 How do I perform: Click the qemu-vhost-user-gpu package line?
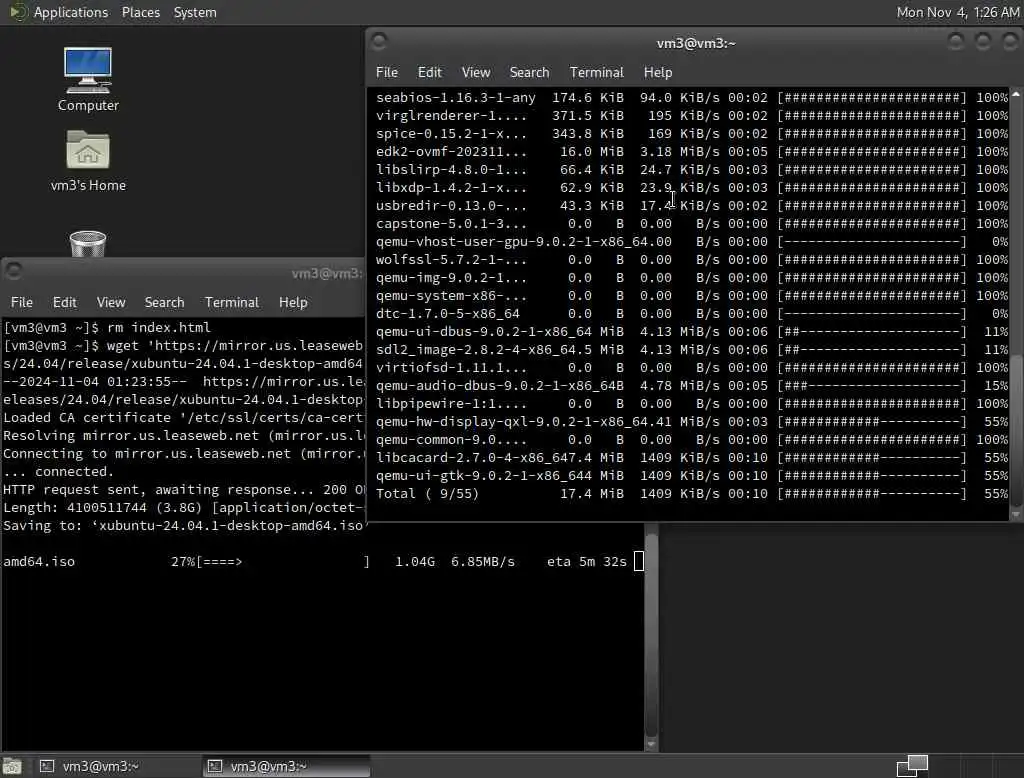(x=692, y=242)
